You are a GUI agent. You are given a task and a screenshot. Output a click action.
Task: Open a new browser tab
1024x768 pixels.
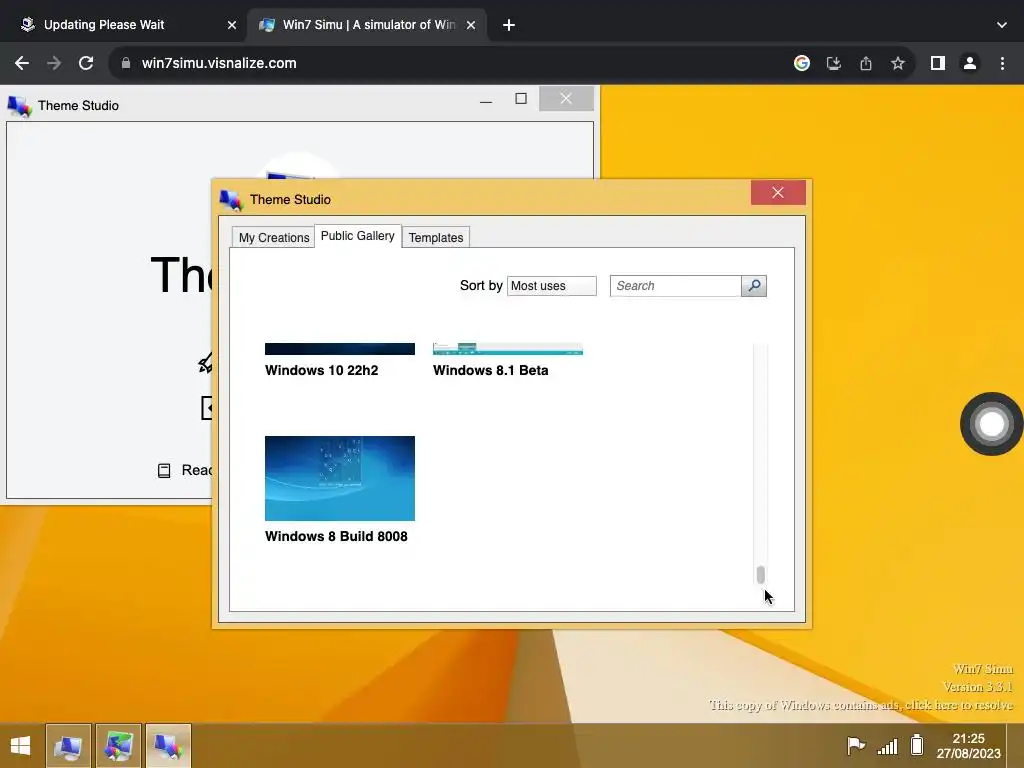(x=509, y=25)
